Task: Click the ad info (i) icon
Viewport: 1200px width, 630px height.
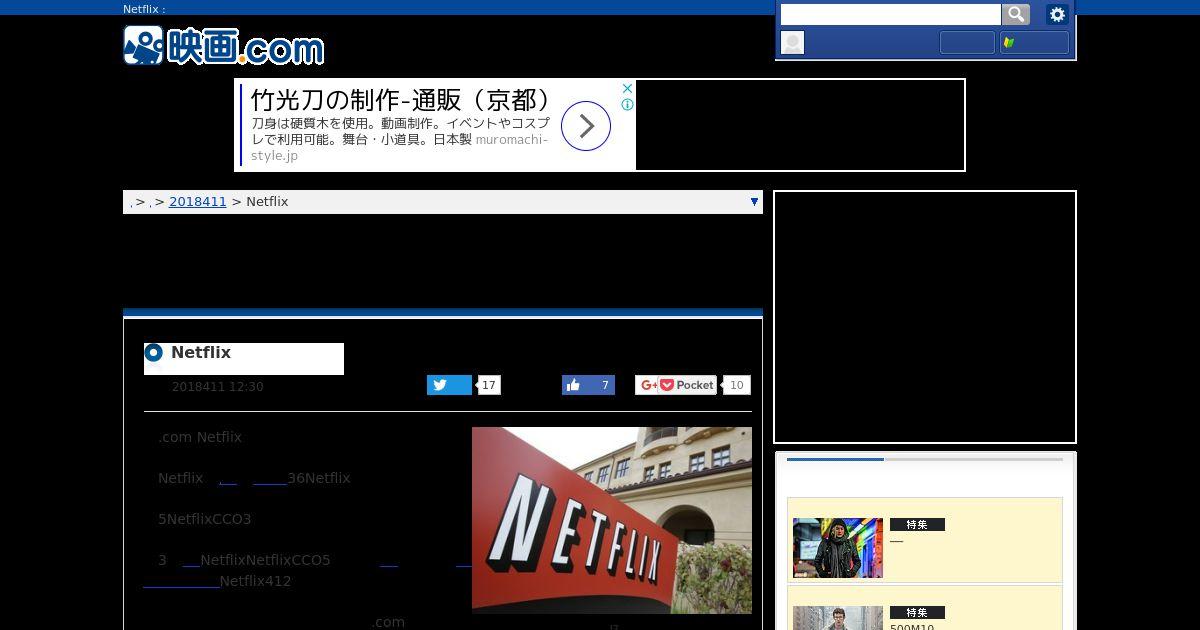Action: coord(628,104)
